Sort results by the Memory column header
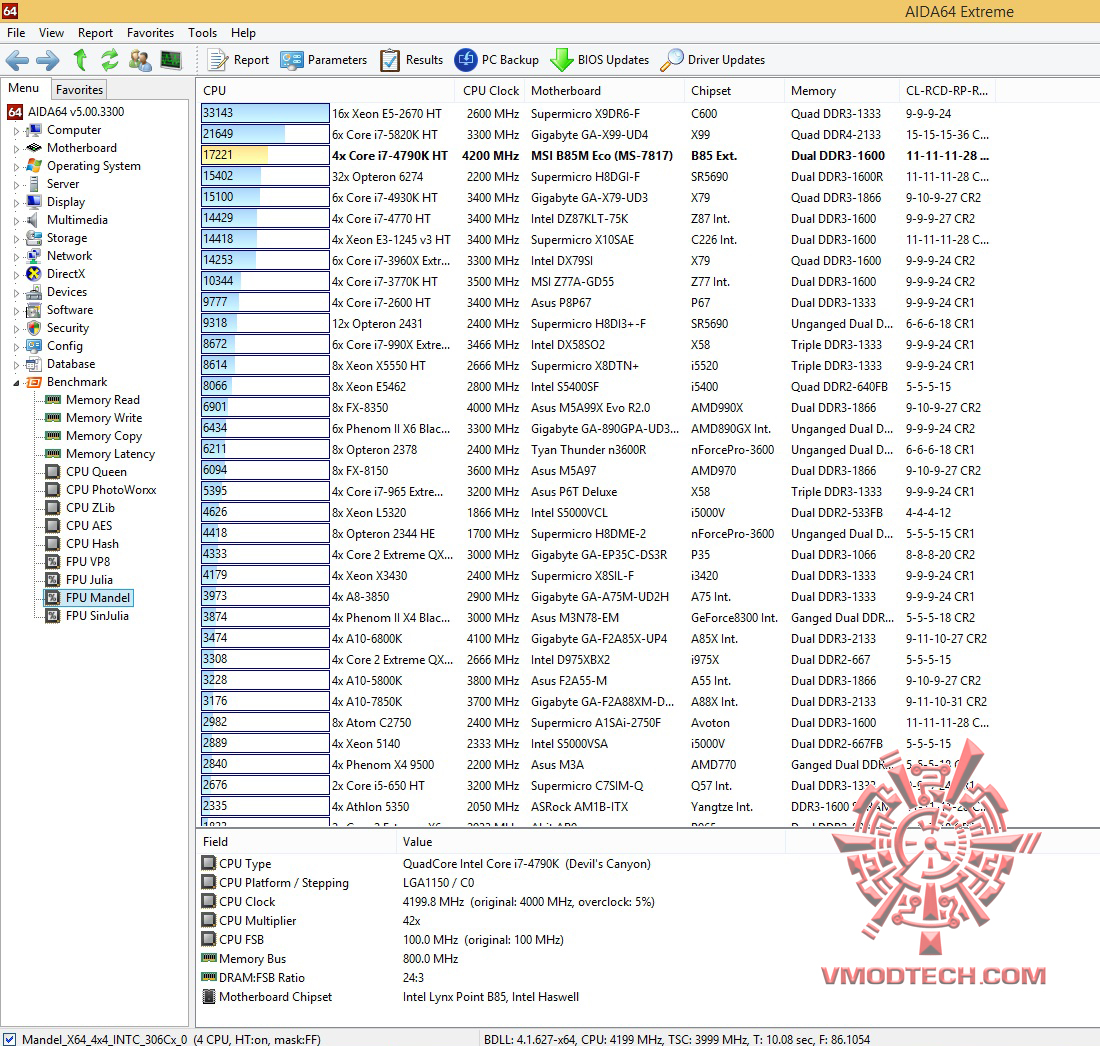This screenshot has height=1046, width=1100. pyautogui.click(x=842, y=90)
